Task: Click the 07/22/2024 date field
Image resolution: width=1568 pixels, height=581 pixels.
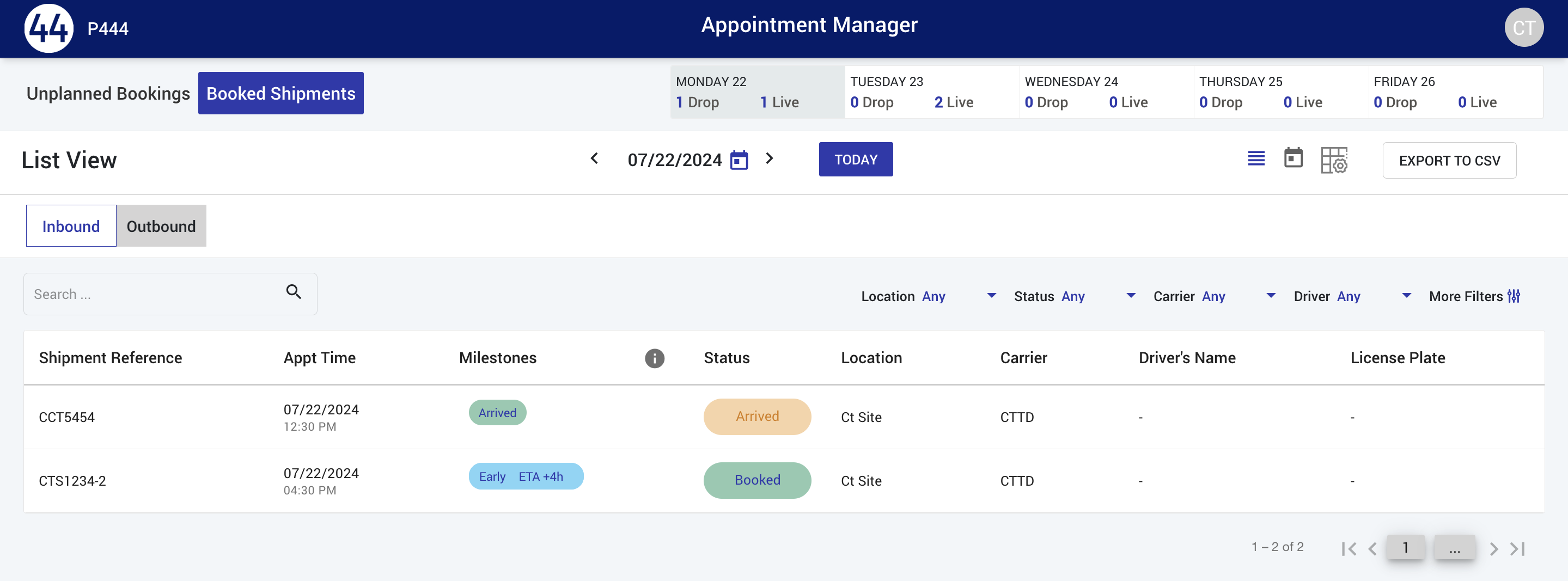Action: click(x=674, y=160)
